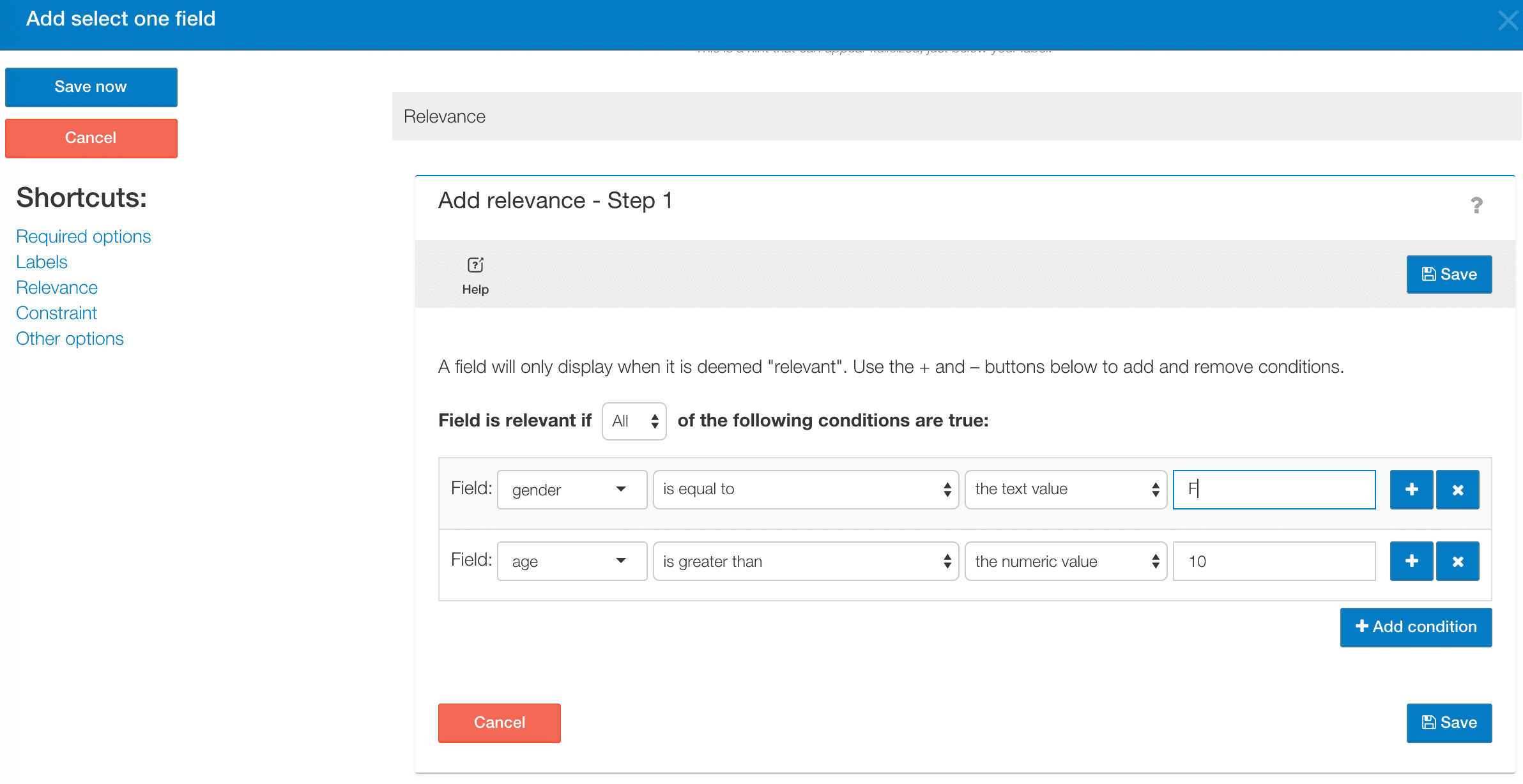This screenshot has width=1523, height=784.
Task: Add condition after gender row plus icon
Action: [x=1411, y=490]
